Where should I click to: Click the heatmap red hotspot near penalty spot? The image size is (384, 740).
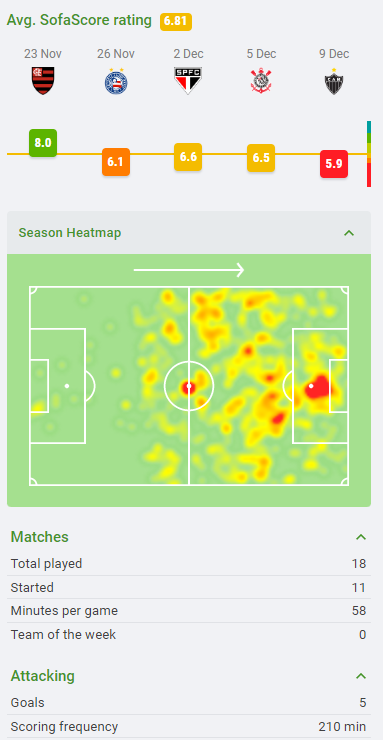(318, 387)
